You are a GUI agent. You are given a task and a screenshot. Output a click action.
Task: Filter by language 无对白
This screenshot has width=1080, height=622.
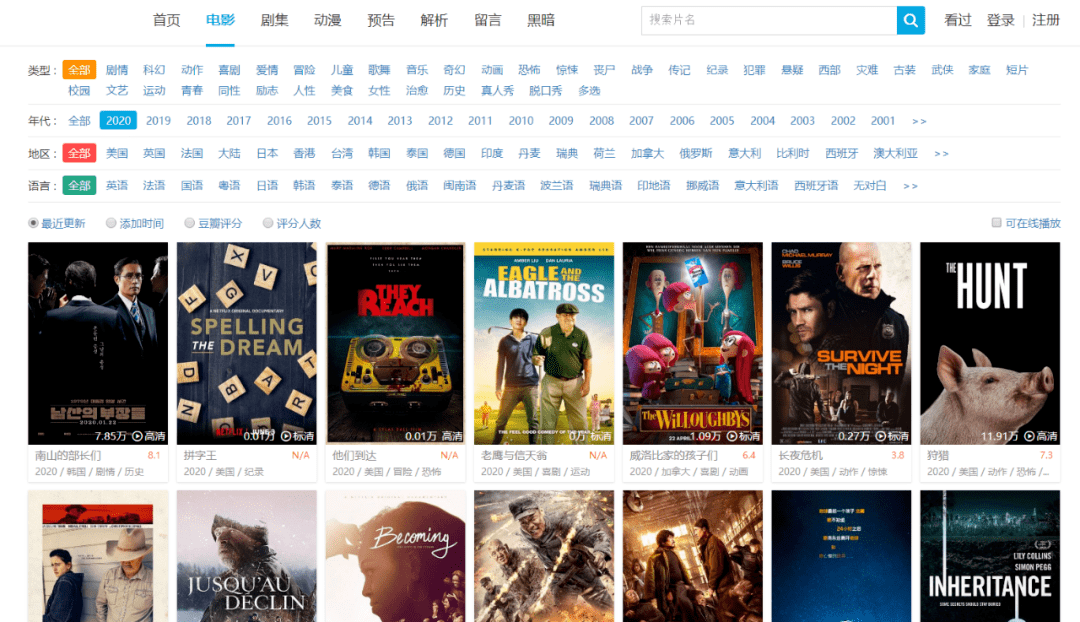click(x=870, y=186)
